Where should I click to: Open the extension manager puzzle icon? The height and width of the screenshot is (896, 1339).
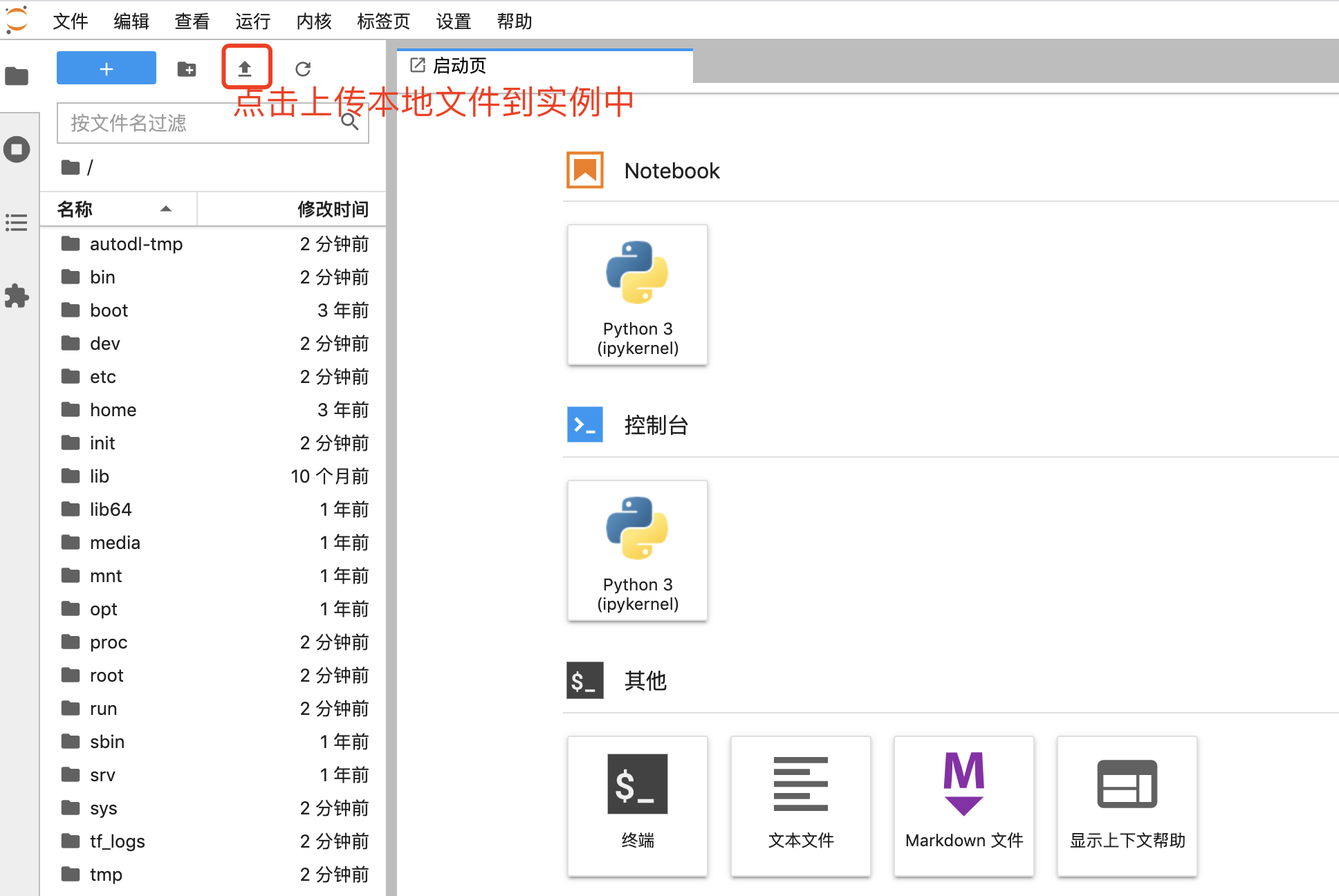coord(17,296)
